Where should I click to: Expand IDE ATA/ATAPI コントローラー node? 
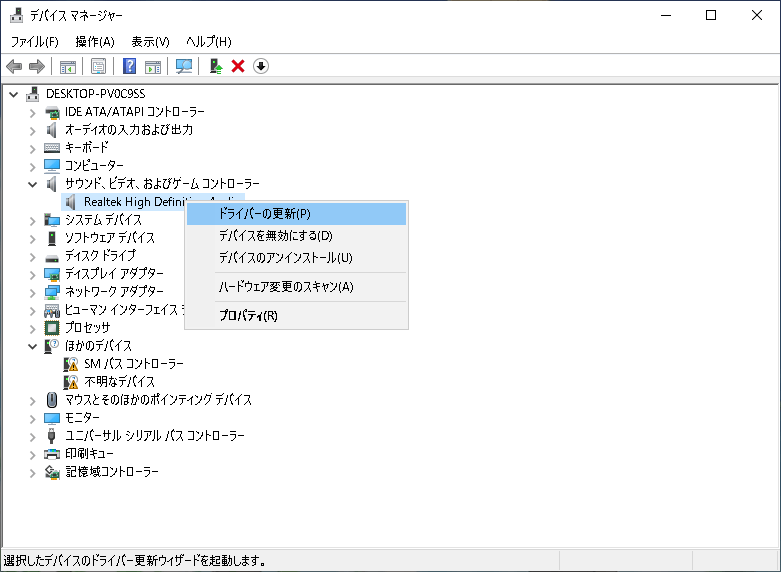33,113
